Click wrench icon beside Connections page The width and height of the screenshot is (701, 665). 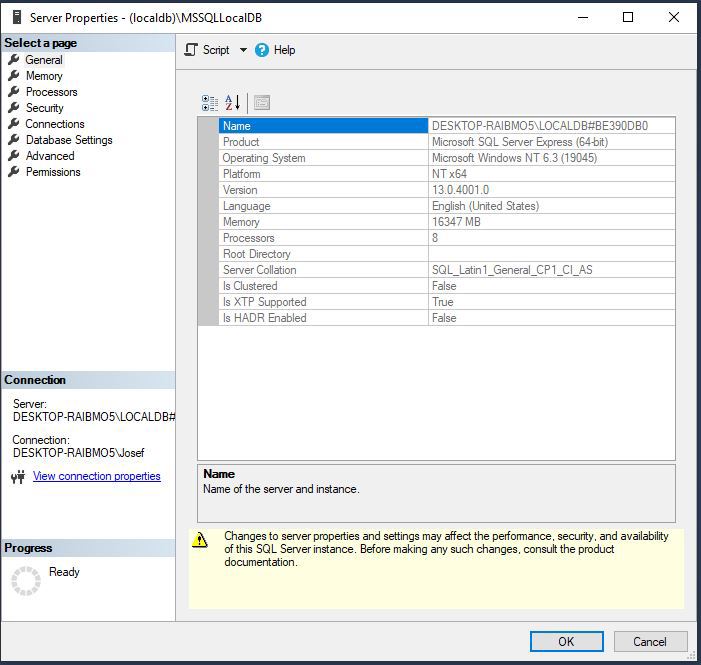pyautogui.click(x=14, y=123)
